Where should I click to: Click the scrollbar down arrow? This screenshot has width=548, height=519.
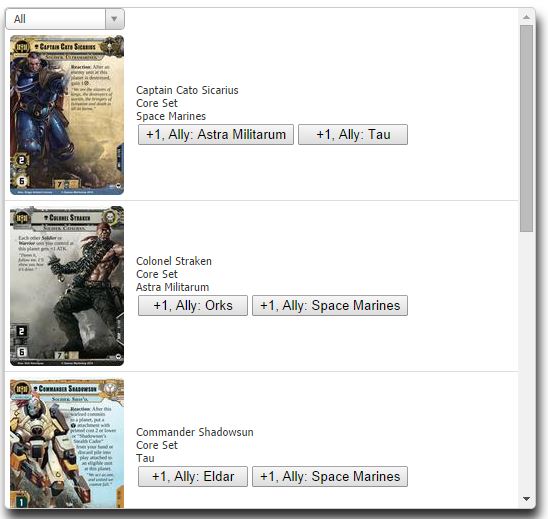(526, 499)
